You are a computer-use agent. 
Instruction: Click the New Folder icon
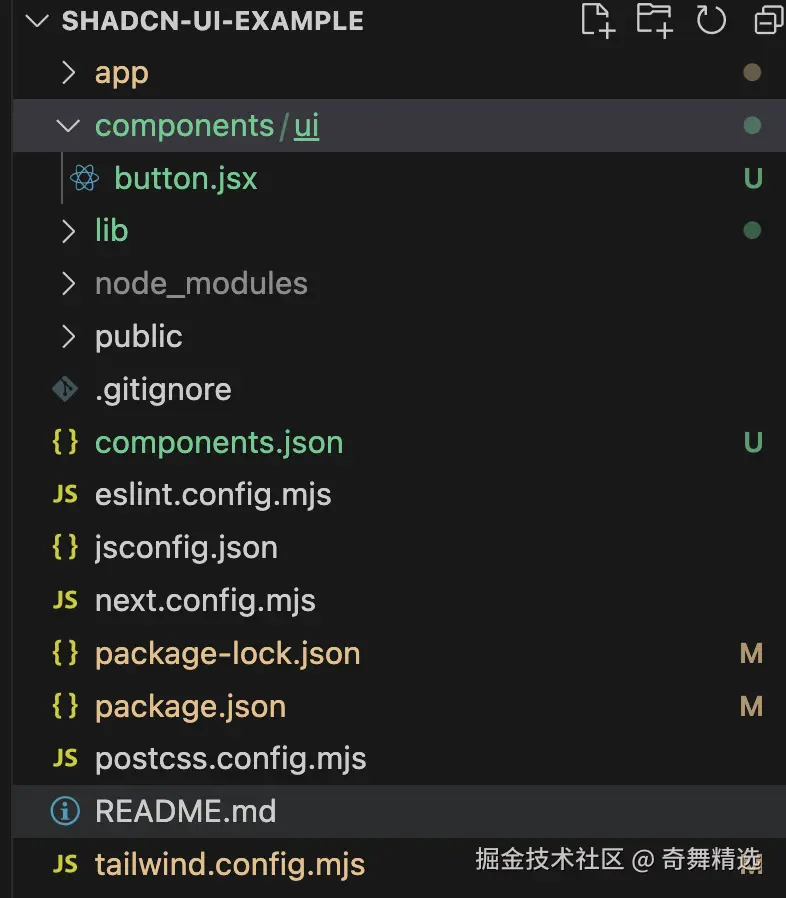pyautogui.click(x=655, y=20)
